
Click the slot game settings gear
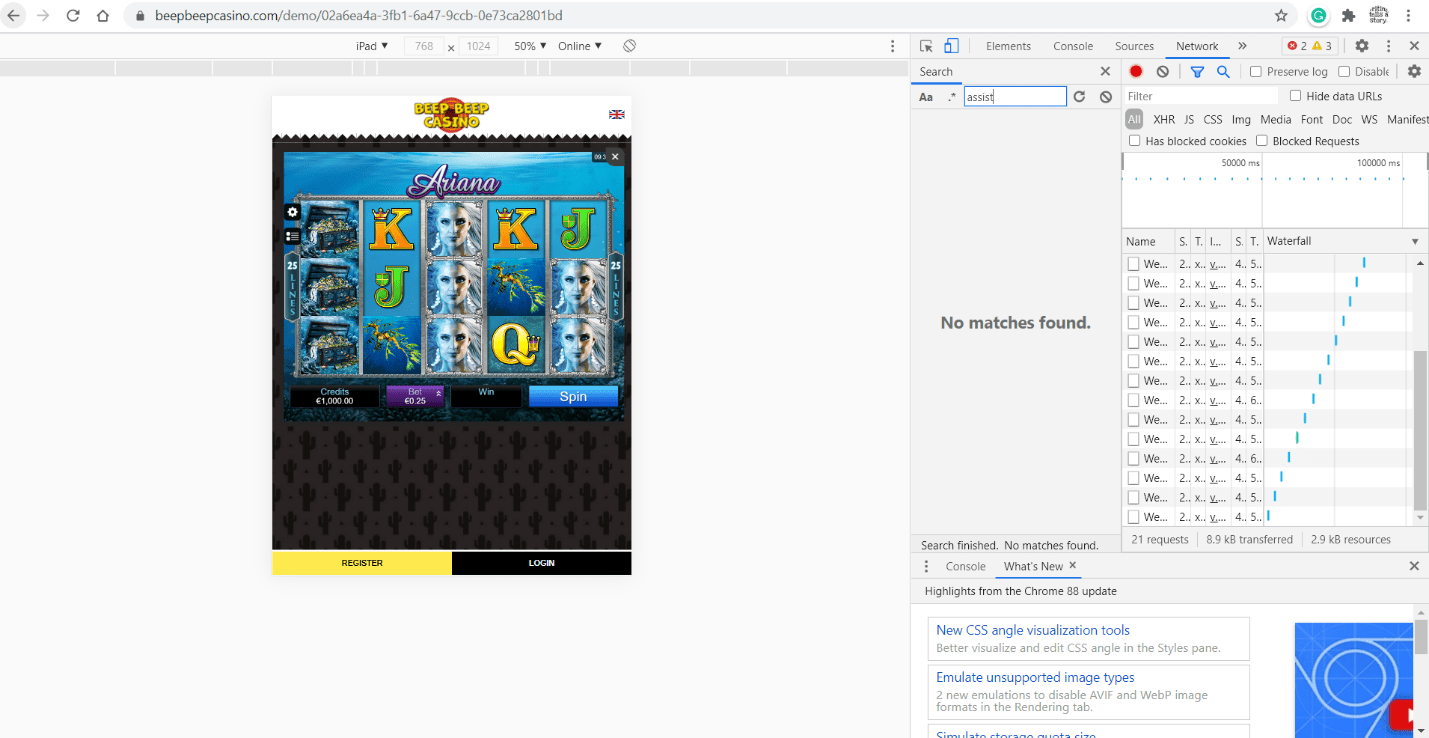292,212
